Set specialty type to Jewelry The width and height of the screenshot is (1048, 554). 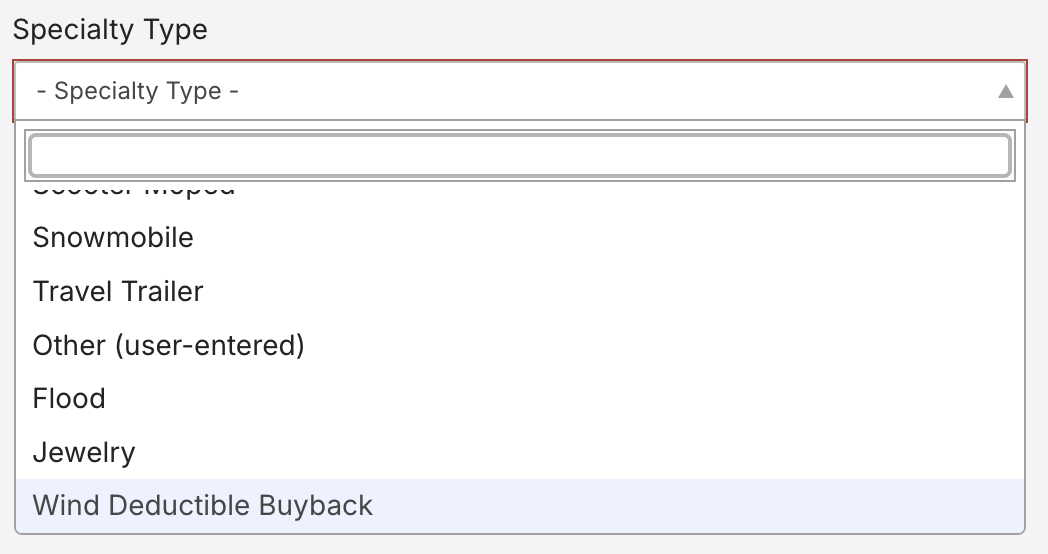[84, 453]
